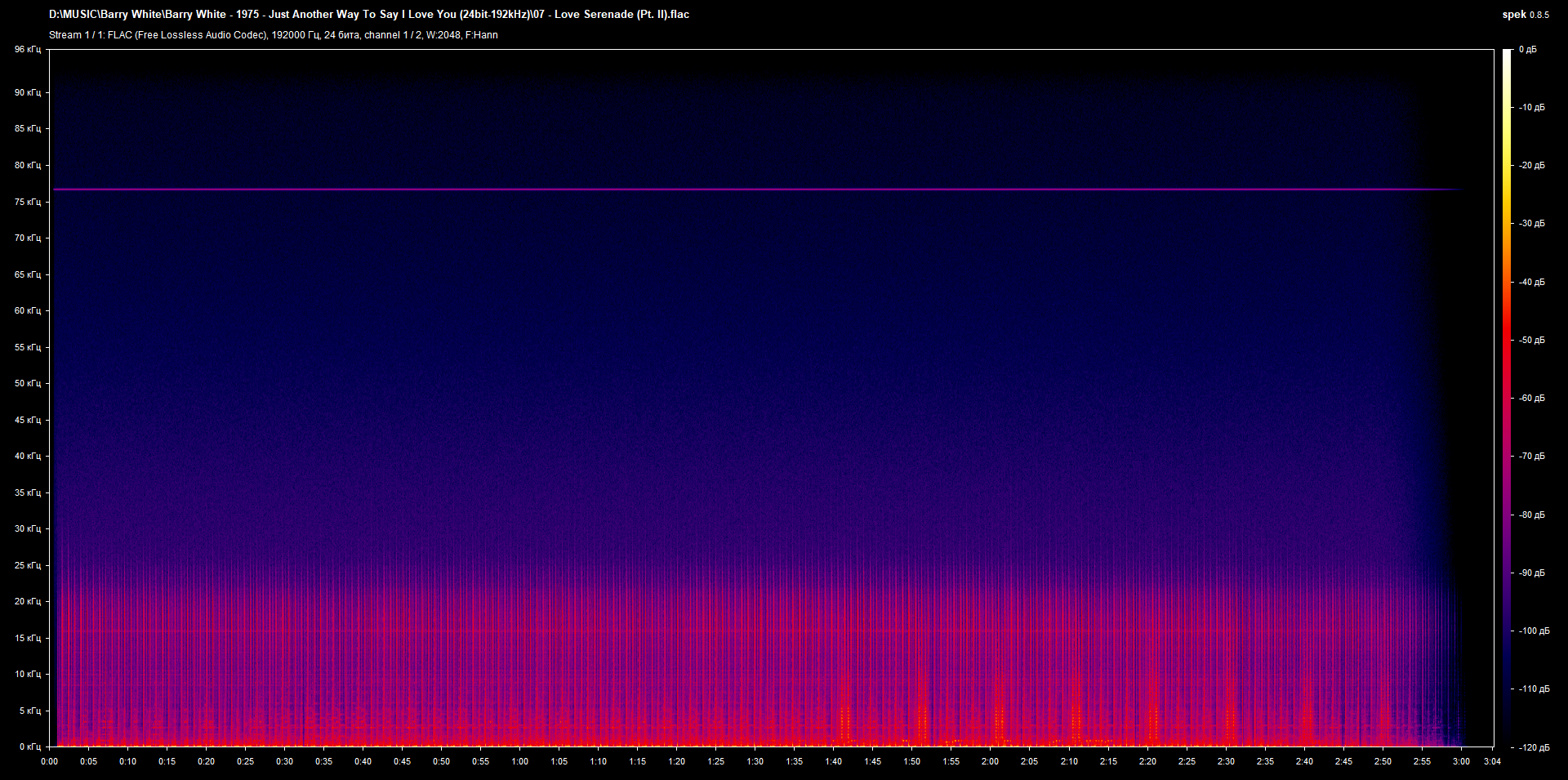Click the 0 дБ label at scale top
This screenshot has width=1568, height=780.
[1527, 50]
